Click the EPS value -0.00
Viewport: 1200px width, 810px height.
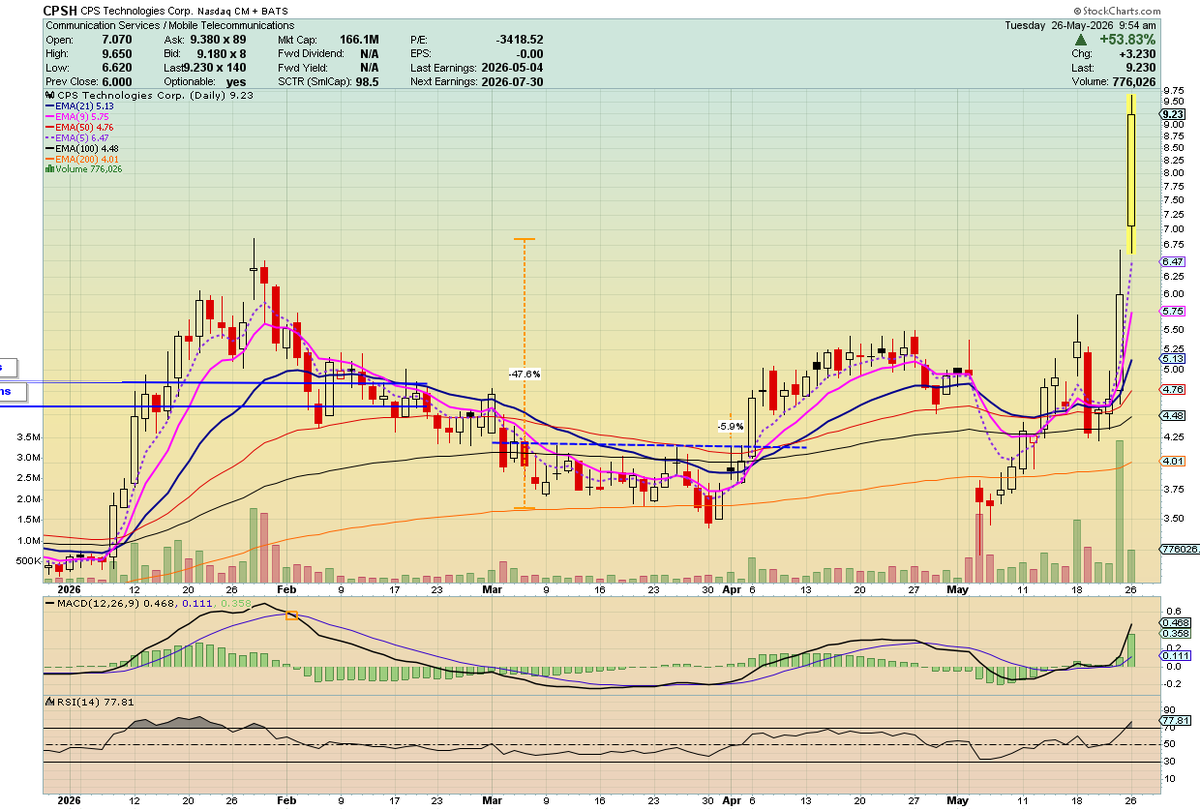point(528,53)
